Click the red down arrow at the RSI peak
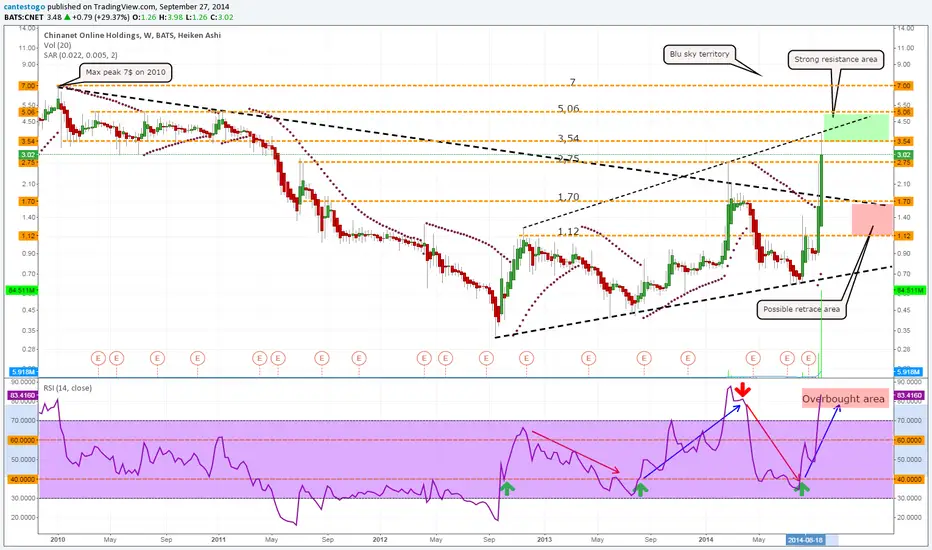Image resolution: width=932 pixels, height=550 pixels. click(742, 391)
